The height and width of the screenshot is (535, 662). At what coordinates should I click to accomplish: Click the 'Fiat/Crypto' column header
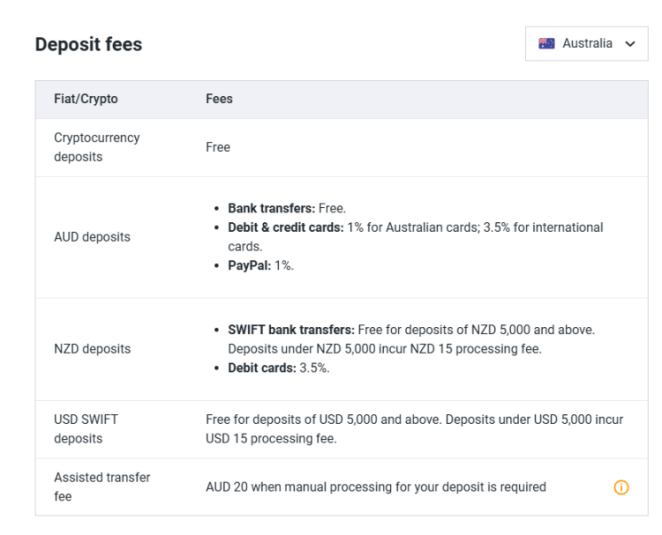tap(86, 99)
